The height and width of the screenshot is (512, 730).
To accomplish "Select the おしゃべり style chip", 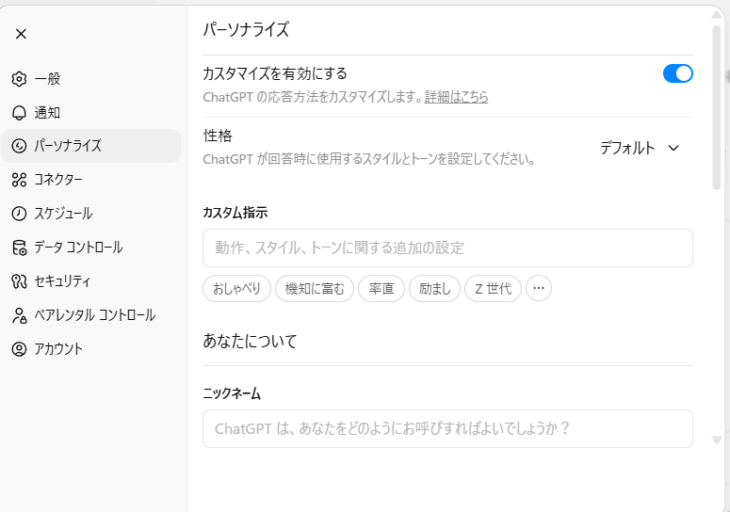I will click(x=236, y=289).
